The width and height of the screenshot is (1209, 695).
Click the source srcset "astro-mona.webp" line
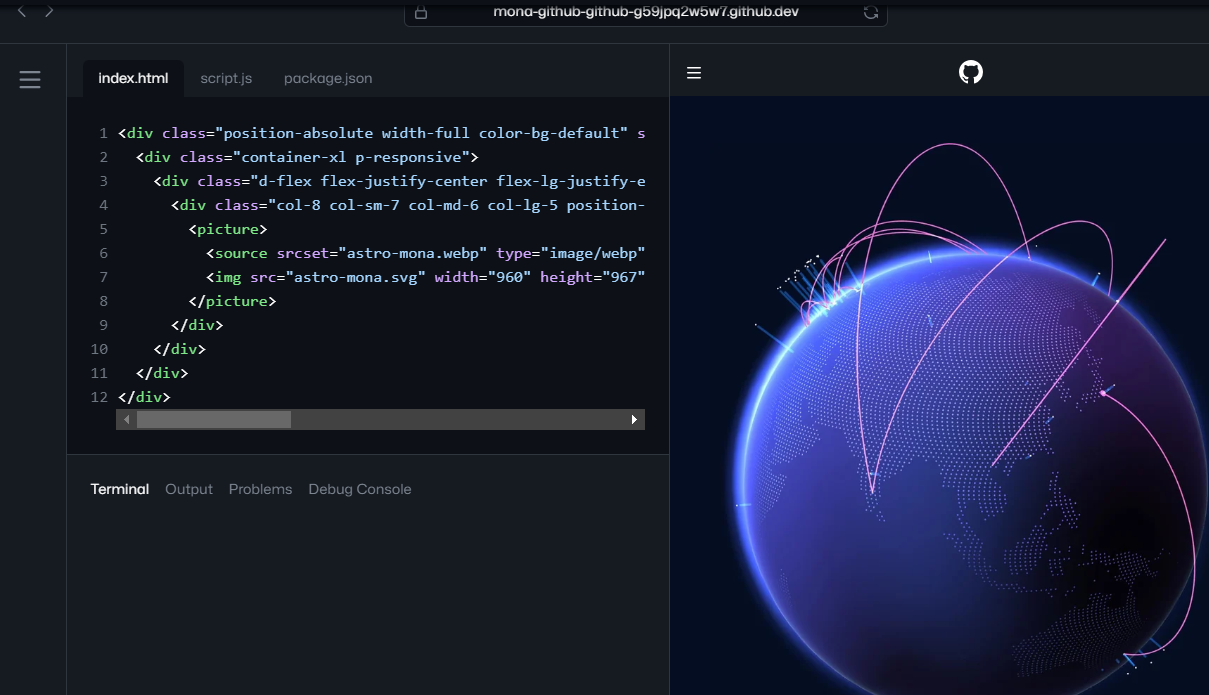click(x=425, y=253)
